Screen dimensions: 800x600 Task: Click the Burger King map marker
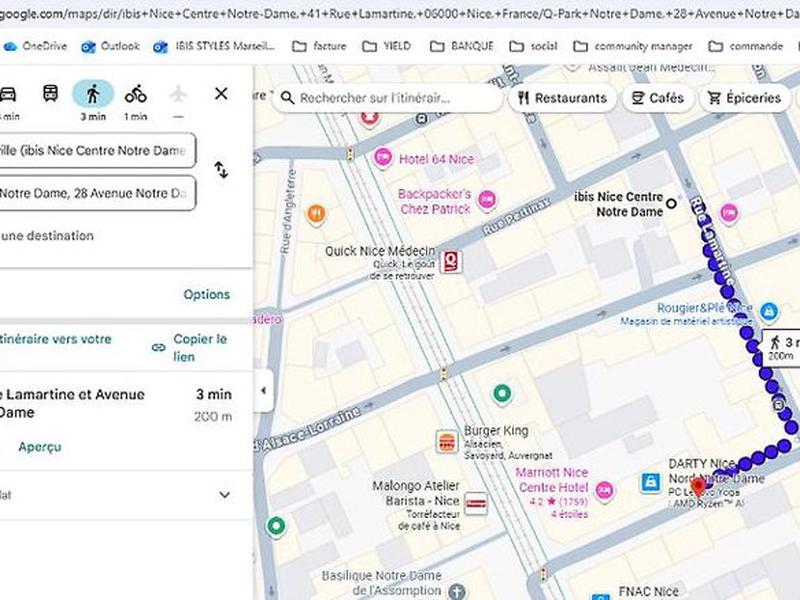tap(447, 442)
